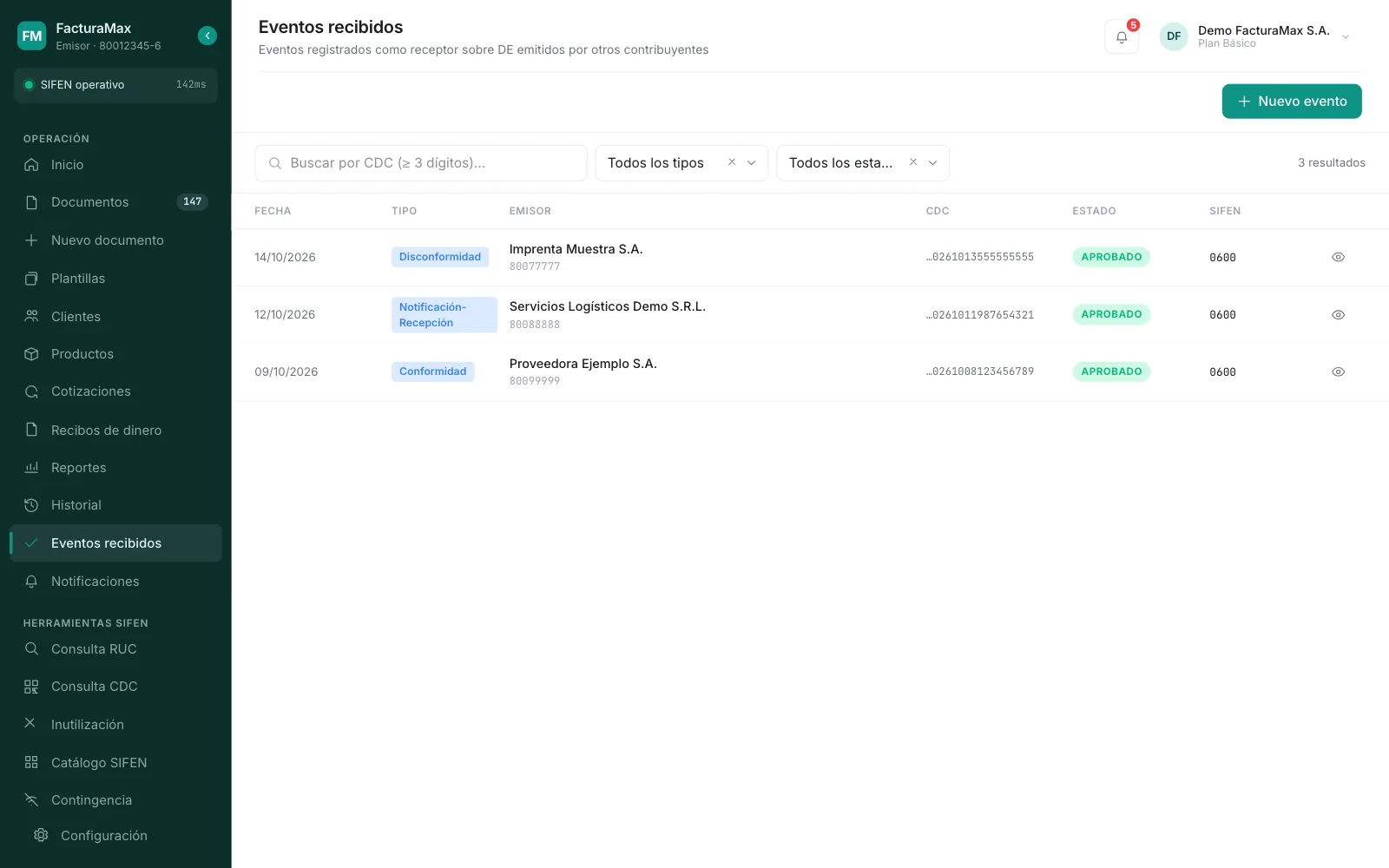Click emitter Imprenta Muestra S.A.
Viewport: 1389px width, 868px height.
576,249
